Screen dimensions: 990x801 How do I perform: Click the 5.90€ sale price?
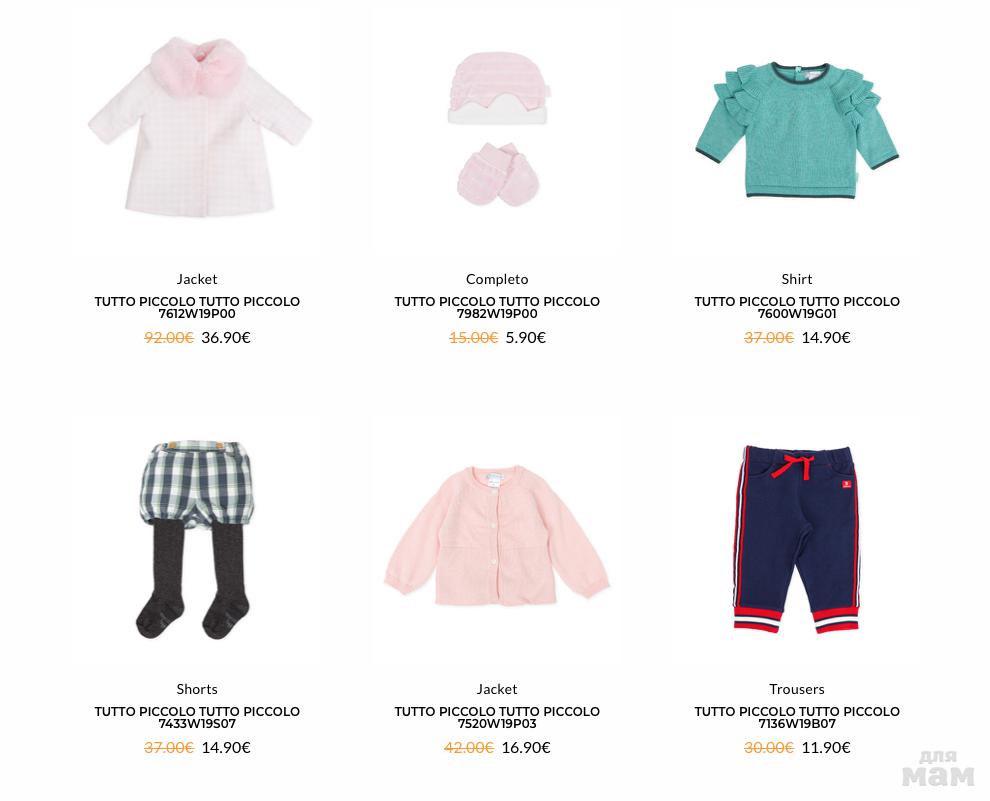coord(525,338)
